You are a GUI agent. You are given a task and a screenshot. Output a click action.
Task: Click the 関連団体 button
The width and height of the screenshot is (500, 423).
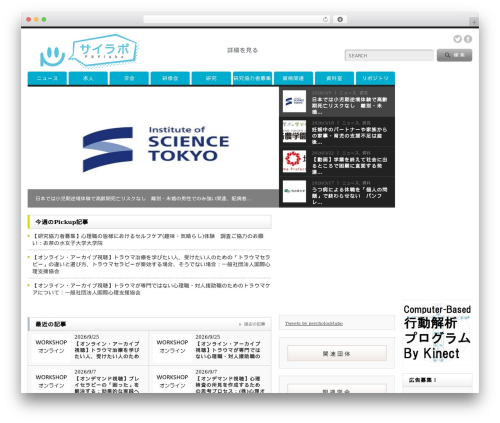[x=337, y=353]
